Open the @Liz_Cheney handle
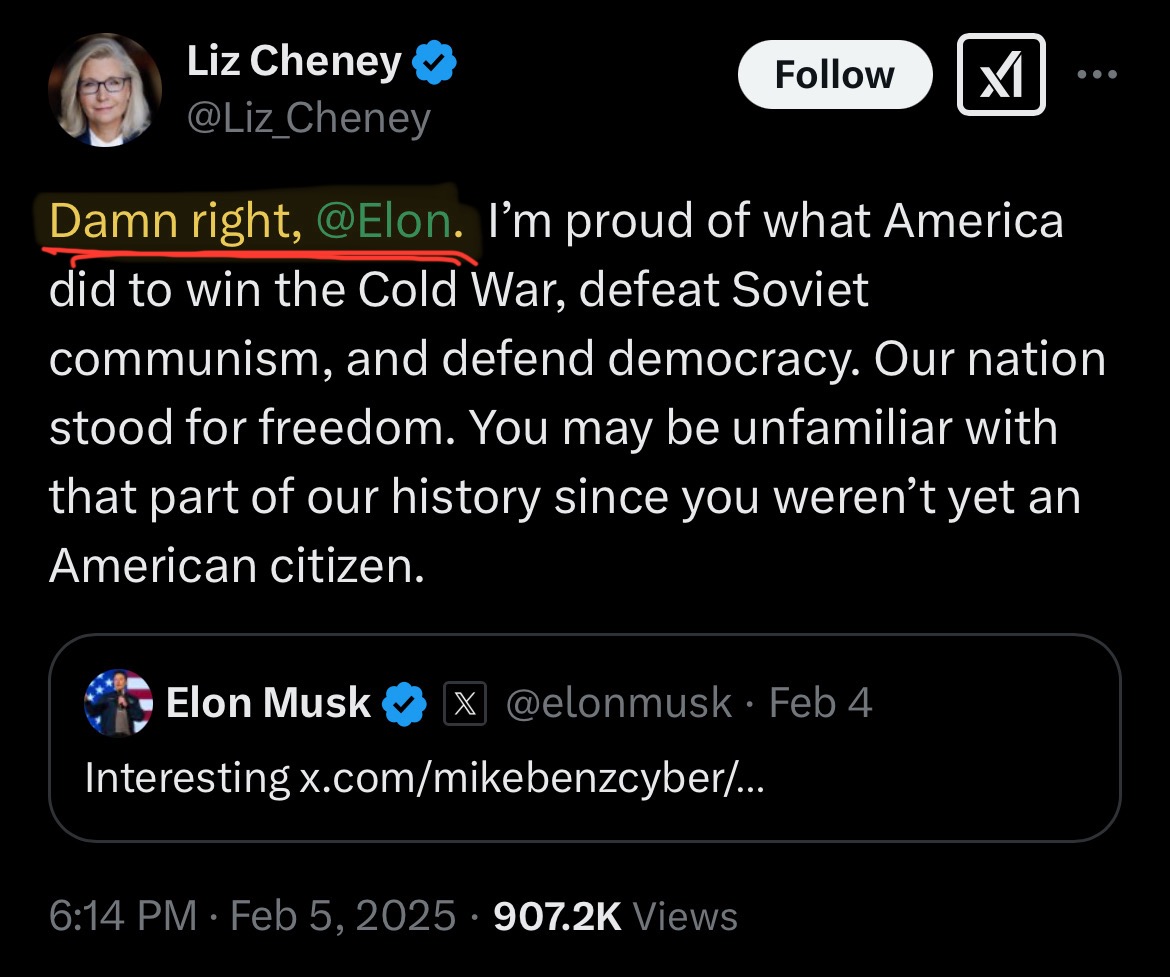The image size is (1170, 977). click(x=308, y=118)
